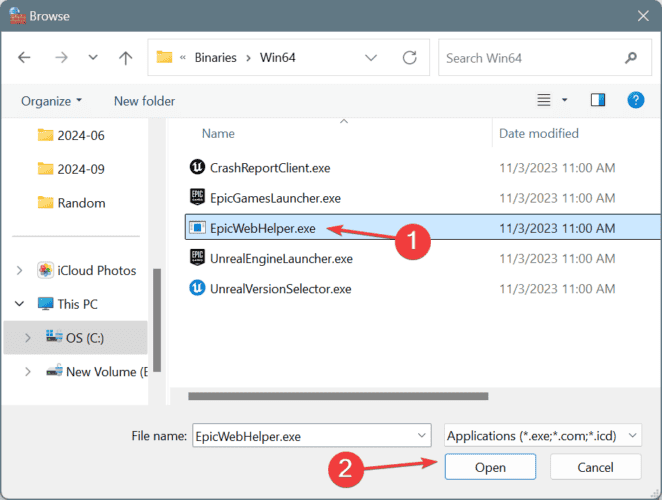Expand the iCloud Photos tree item
This screenshot has height=500, width=662.
[x=20, y=270]
